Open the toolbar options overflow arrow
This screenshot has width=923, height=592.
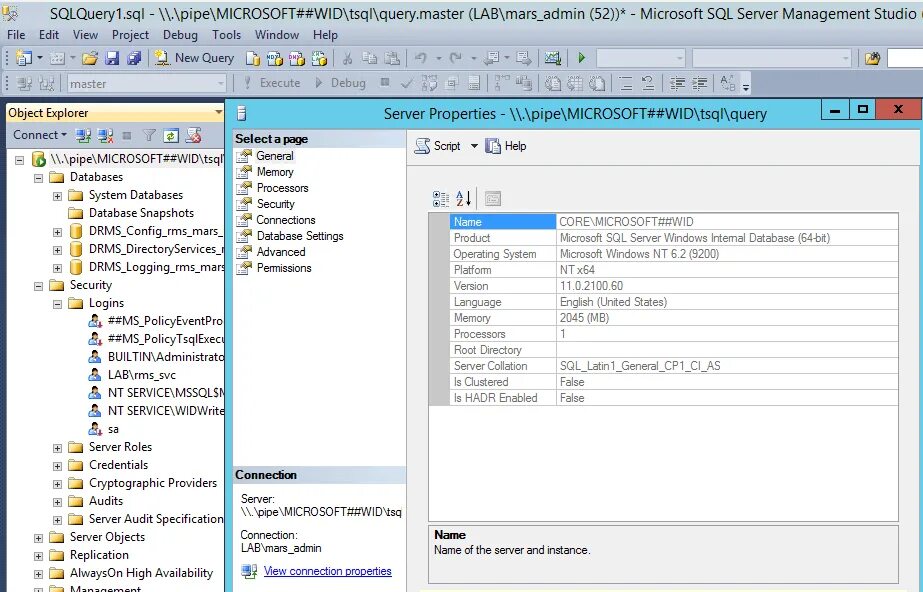[746, 86]
